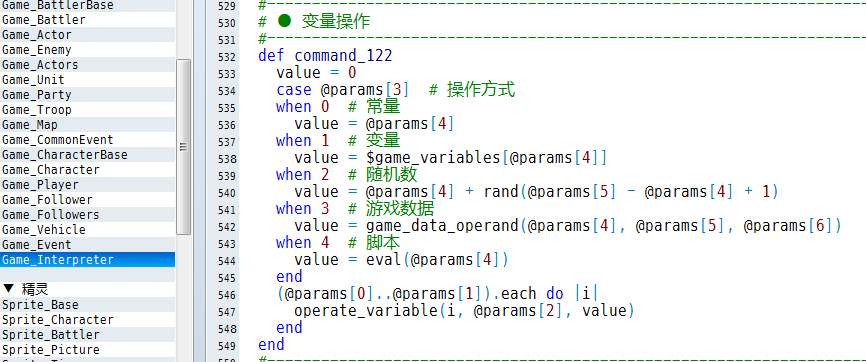
Task: Select the Game_Party script
Action: 87,95
